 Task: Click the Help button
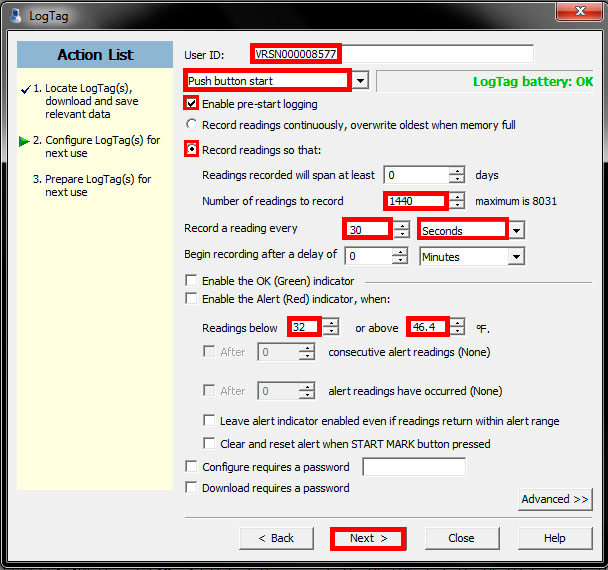click(554, 538)
